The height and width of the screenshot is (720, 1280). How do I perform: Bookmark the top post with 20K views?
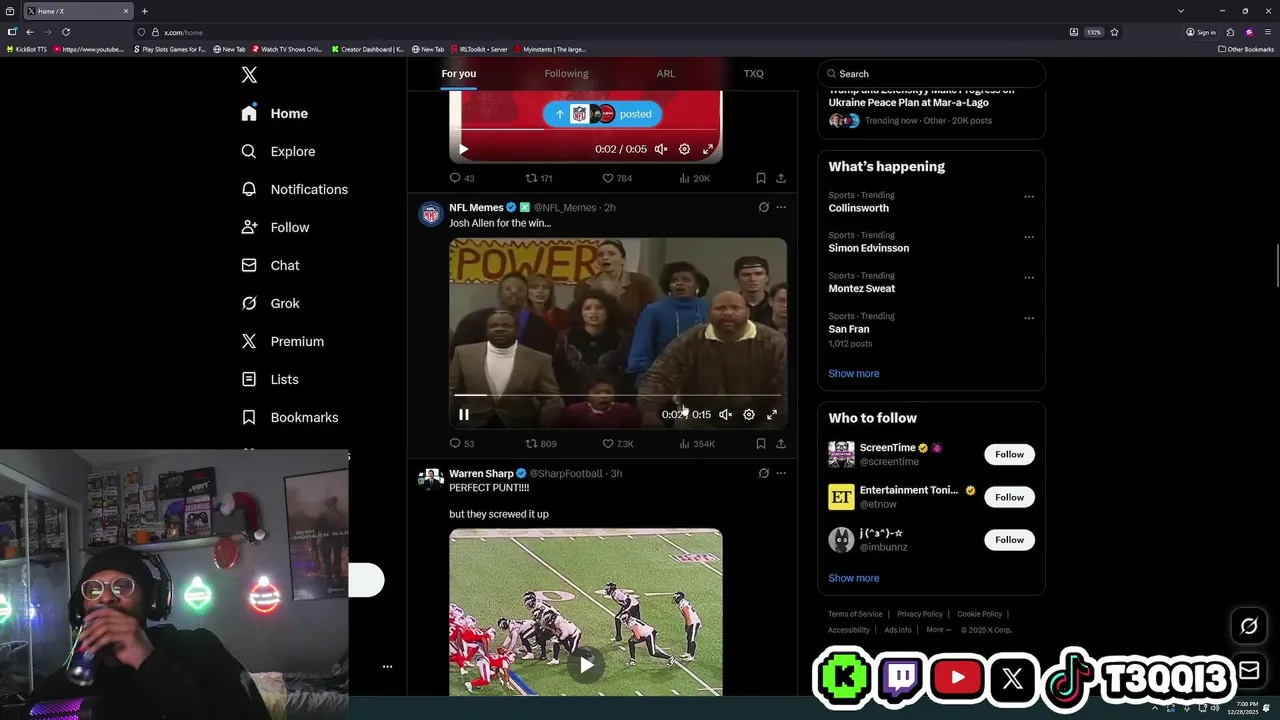[761, 178]
